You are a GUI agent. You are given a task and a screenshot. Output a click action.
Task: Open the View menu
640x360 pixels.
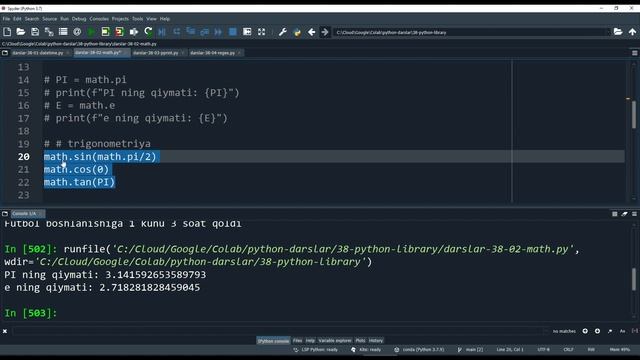151,19
